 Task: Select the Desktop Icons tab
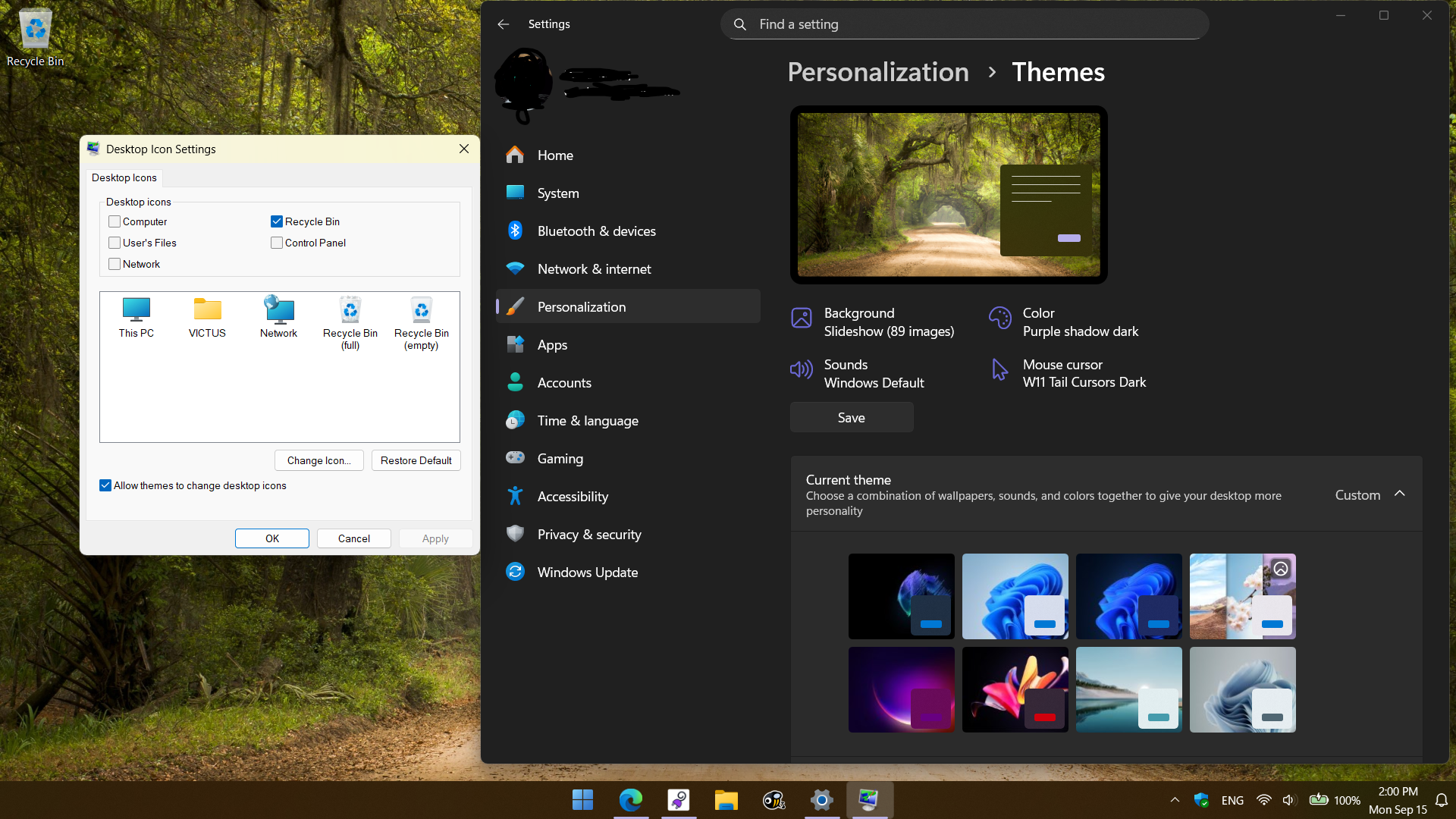tap(124, 177)
